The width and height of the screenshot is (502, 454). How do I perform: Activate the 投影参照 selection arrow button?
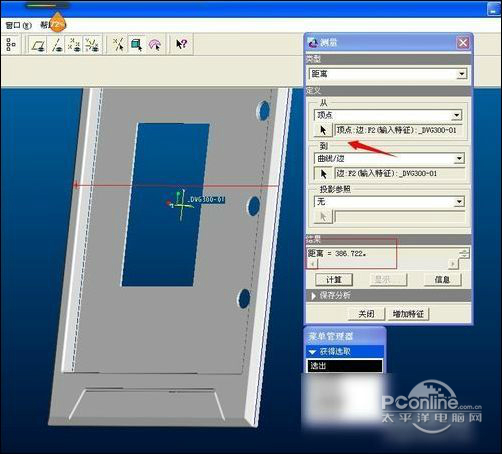(x=323, y=217)
